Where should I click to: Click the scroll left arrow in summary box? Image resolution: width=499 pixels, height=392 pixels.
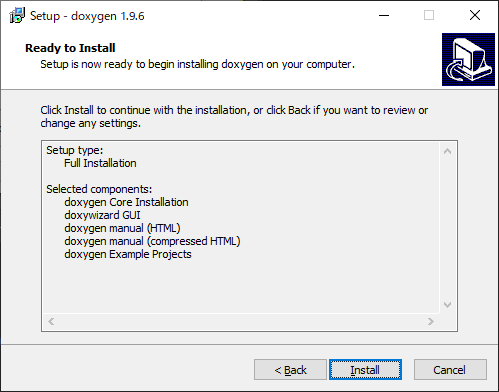[x=51, y=321]
